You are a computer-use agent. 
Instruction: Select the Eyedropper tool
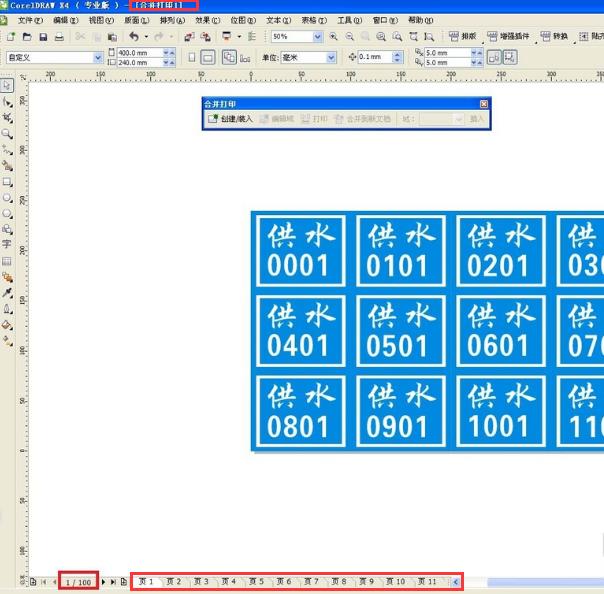tap(7, 293)
